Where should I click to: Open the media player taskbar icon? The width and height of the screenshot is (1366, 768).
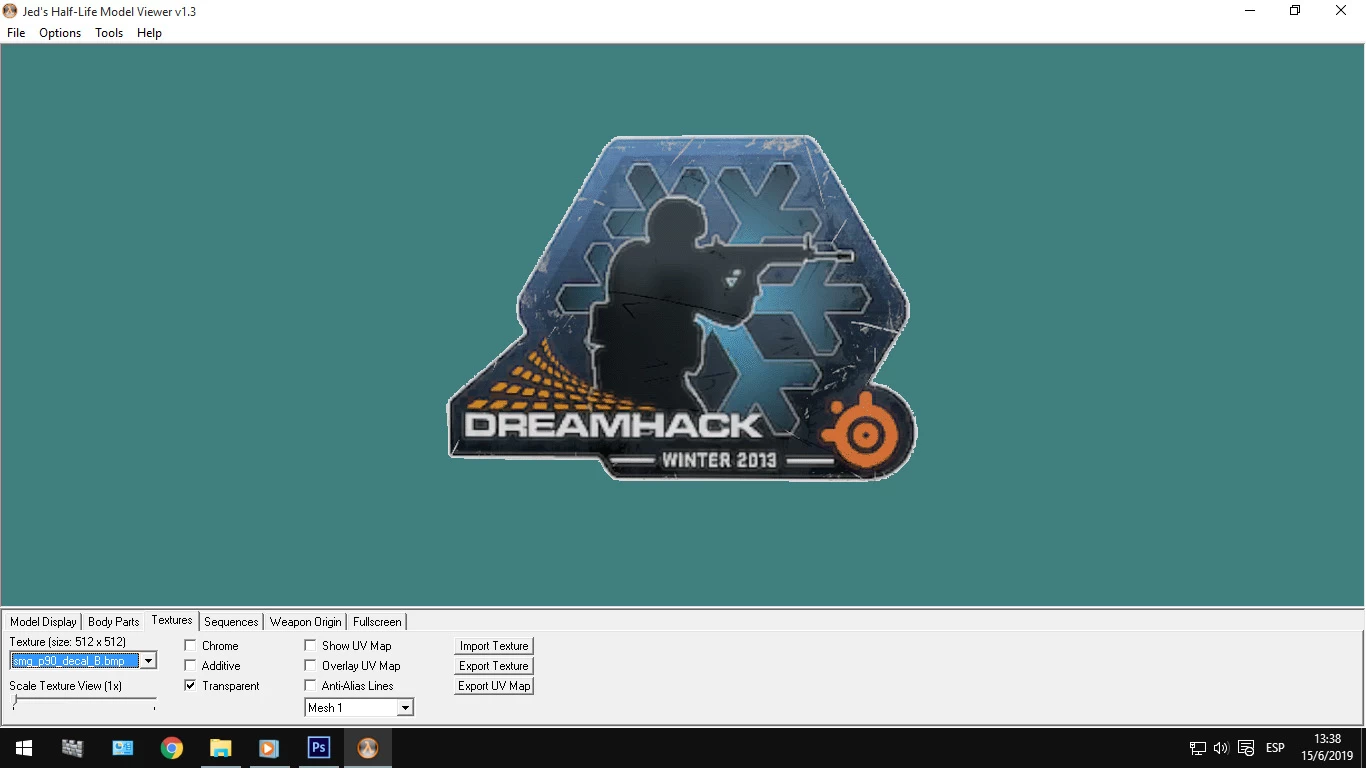[269, 748]
